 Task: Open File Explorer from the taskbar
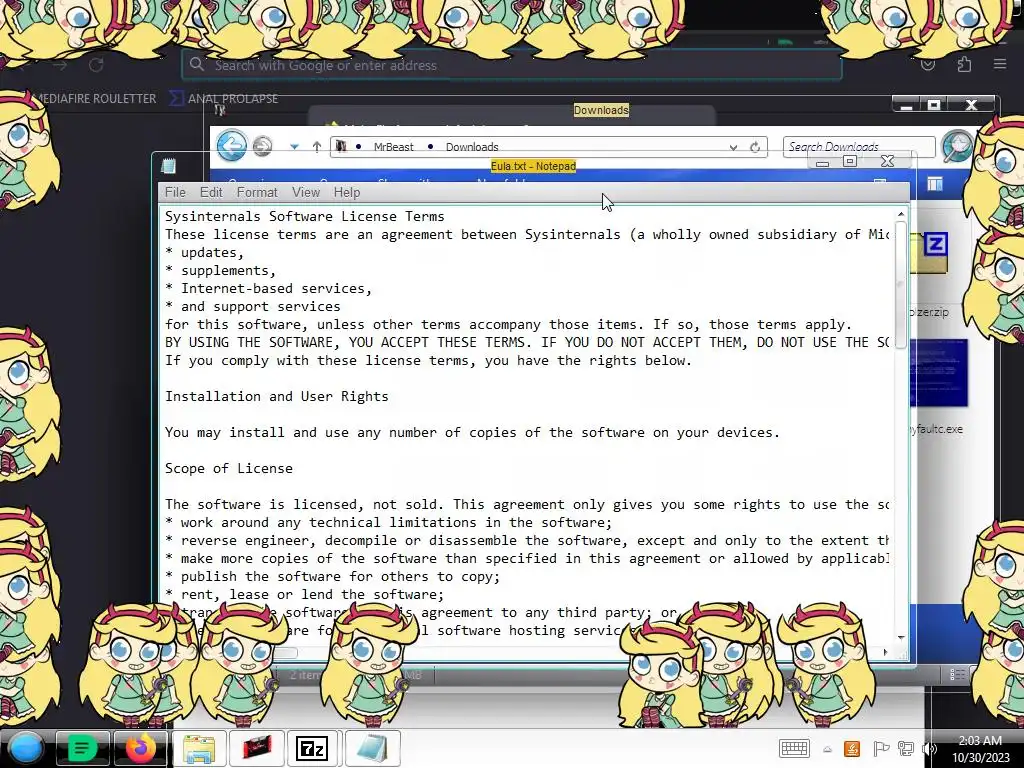(x=199, y=748)
